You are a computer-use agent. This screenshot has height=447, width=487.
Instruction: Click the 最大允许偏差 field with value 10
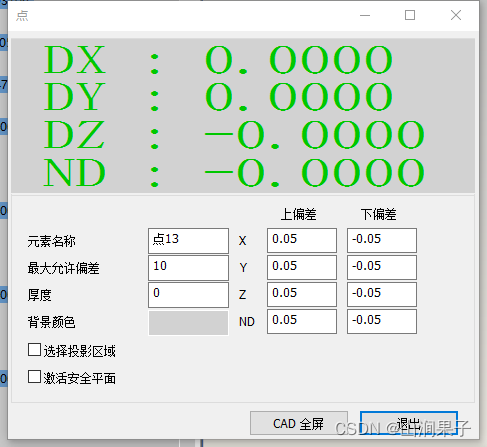coord(188,268)
